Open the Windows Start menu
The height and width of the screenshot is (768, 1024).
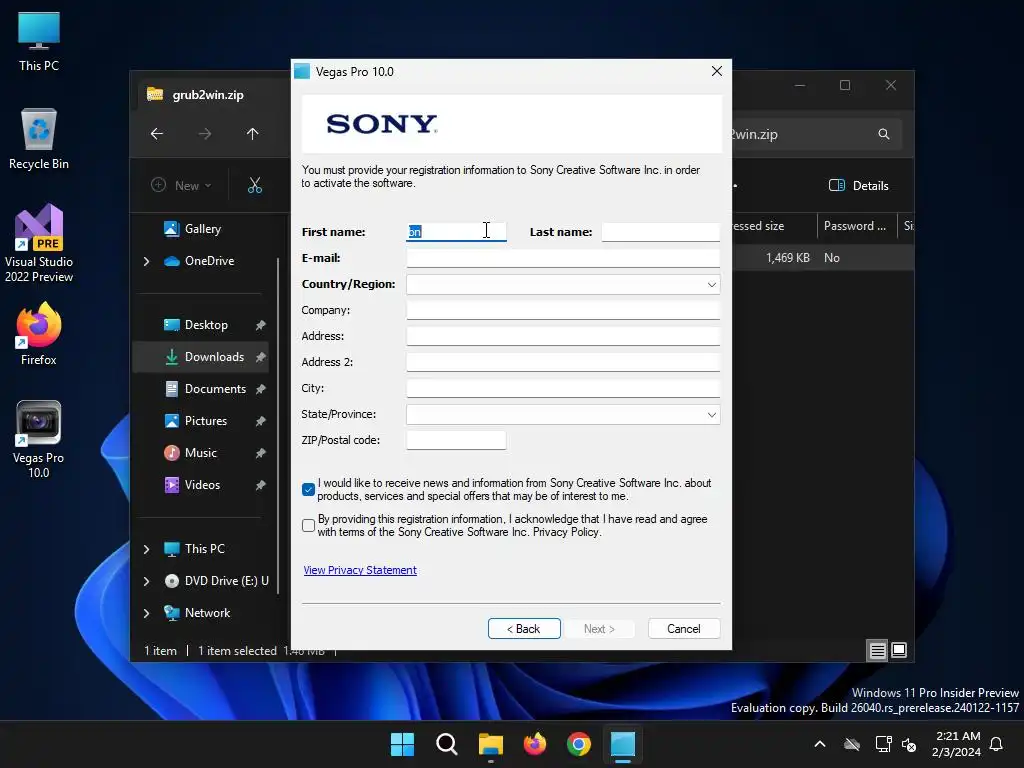click(x=402, y=744)
